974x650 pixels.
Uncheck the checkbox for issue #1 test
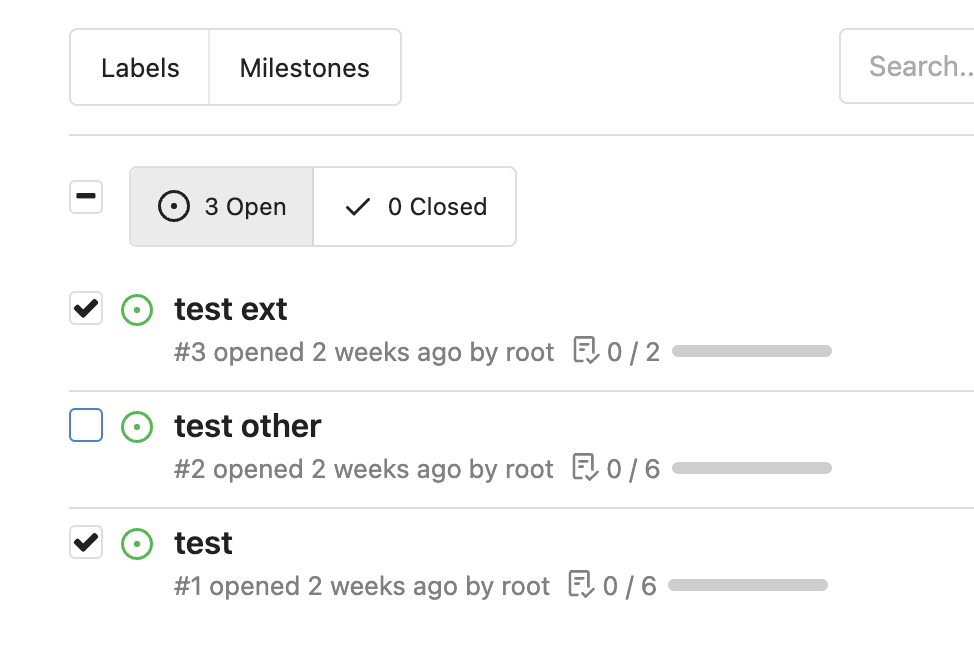(x=86, y=542)
